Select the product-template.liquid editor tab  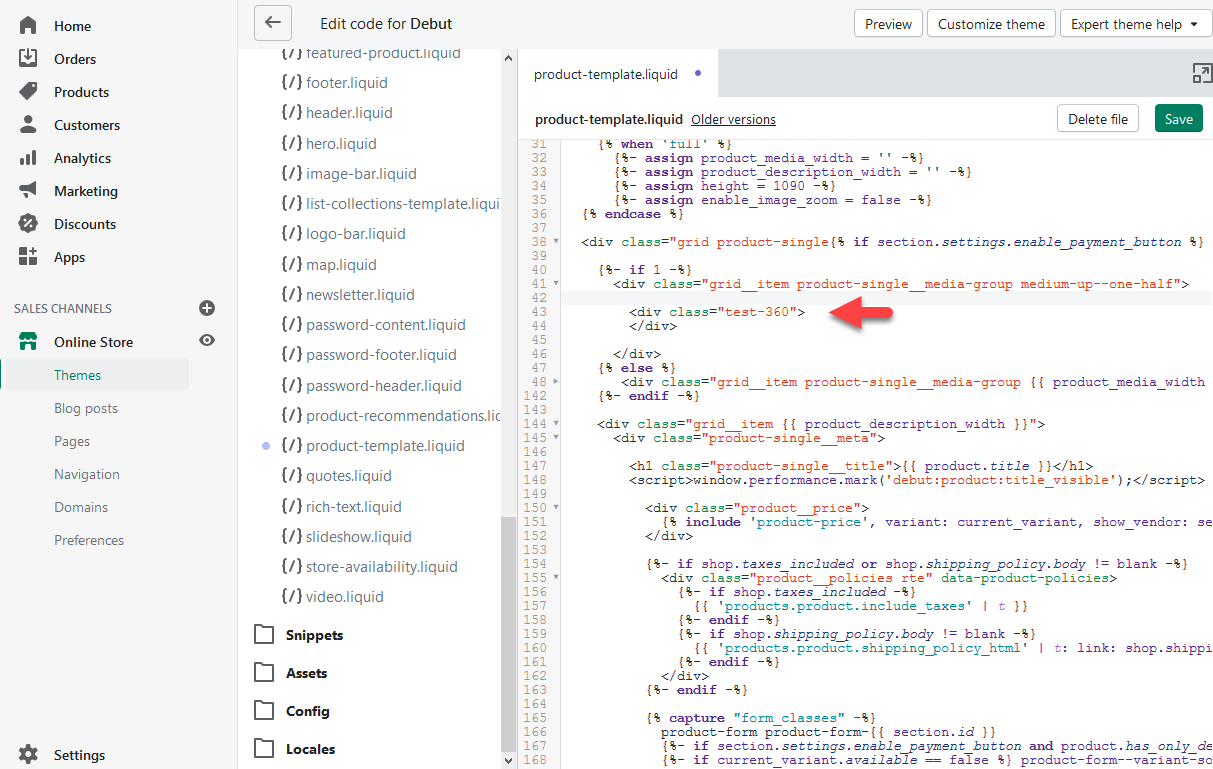[618, 73]
